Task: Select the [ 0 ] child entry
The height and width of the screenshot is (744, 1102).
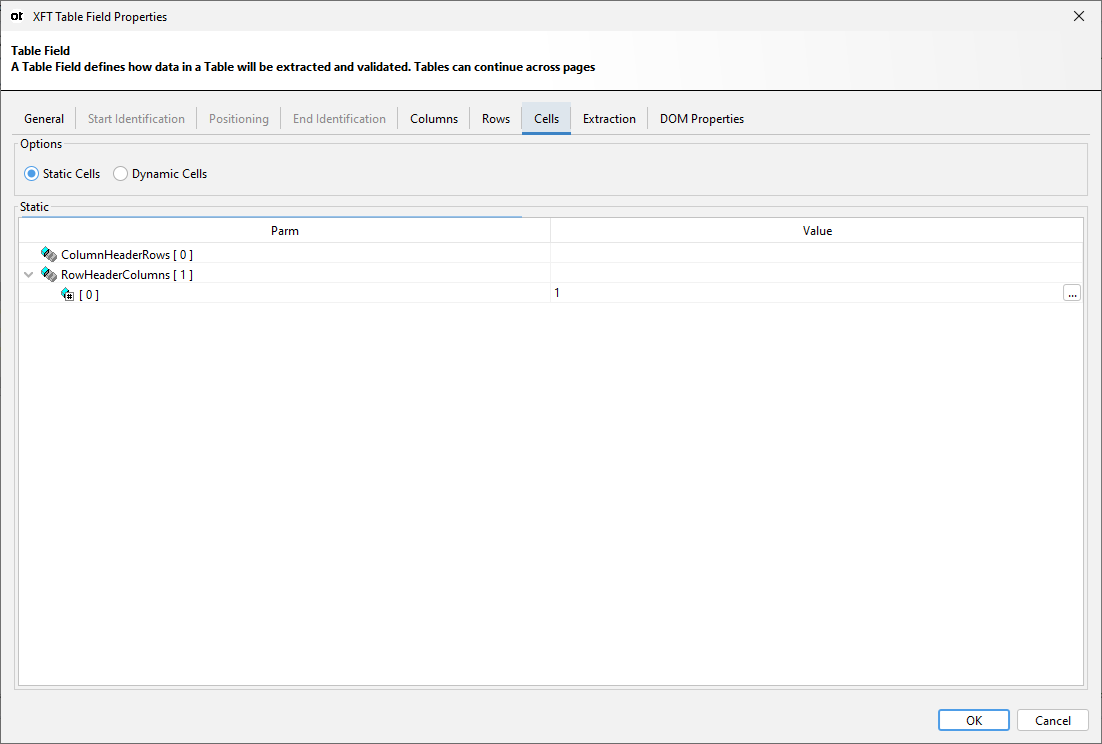Action: coord(89,293)
